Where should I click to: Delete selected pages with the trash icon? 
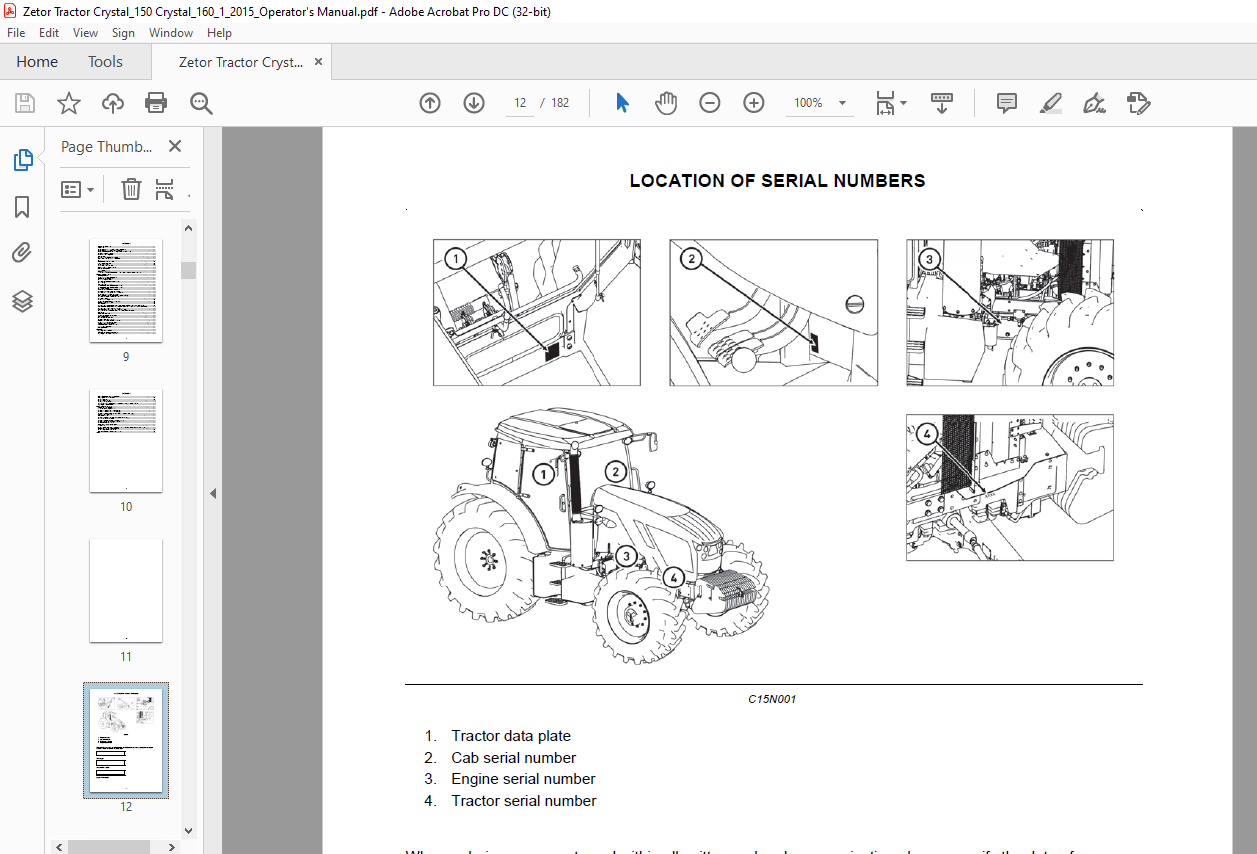tap(131, 189)
